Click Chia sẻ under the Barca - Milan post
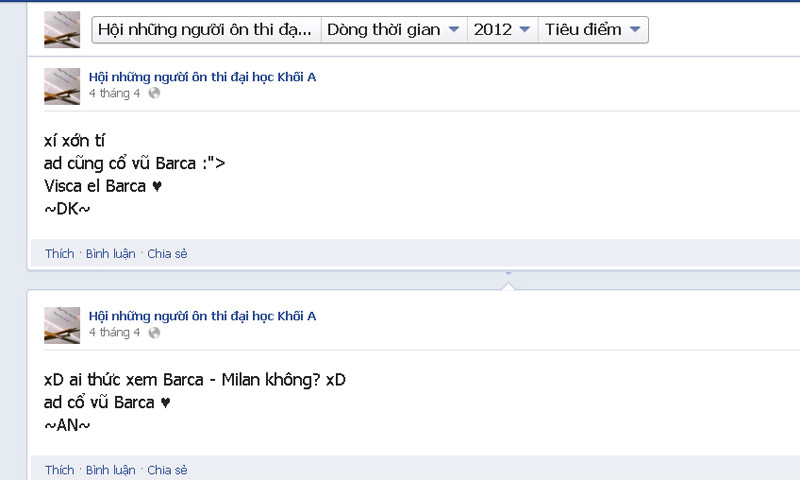Screen dimensions: 800x480 click(x=167, y=470)
